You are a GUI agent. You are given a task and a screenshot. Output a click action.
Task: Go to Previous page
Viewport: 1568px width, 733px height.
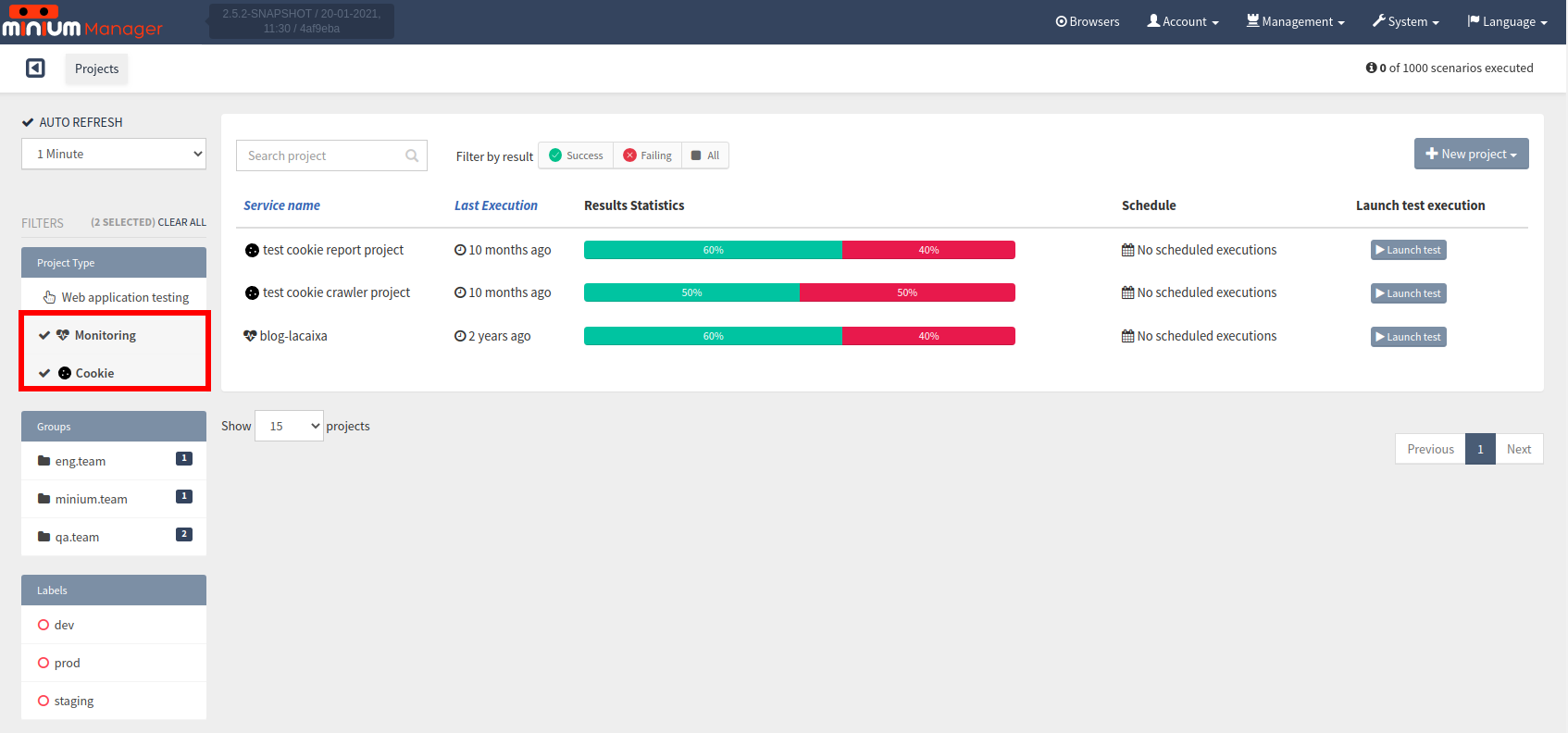pyautogui.click(x=1430, y=449)
